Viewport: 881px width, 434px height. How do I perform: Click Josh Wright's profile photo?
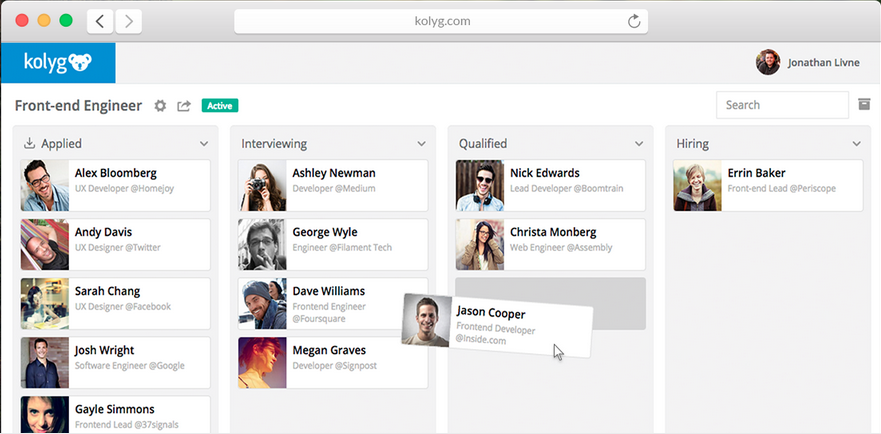[x=45, y=363]
